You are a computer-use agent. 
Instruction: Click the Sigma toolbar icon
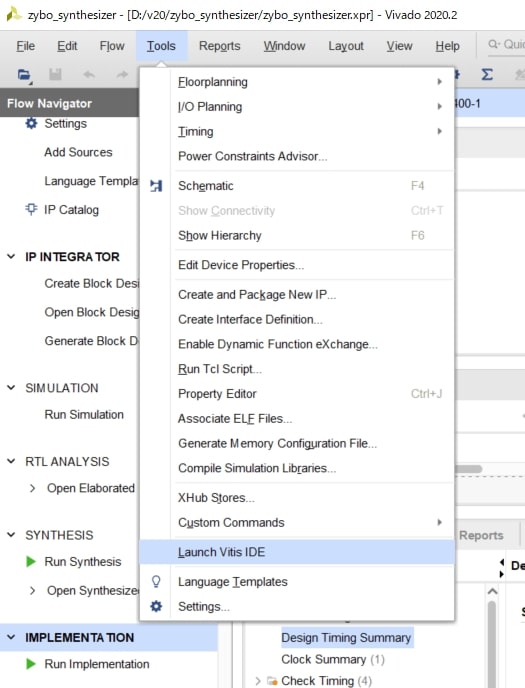(x=487, y=74)
